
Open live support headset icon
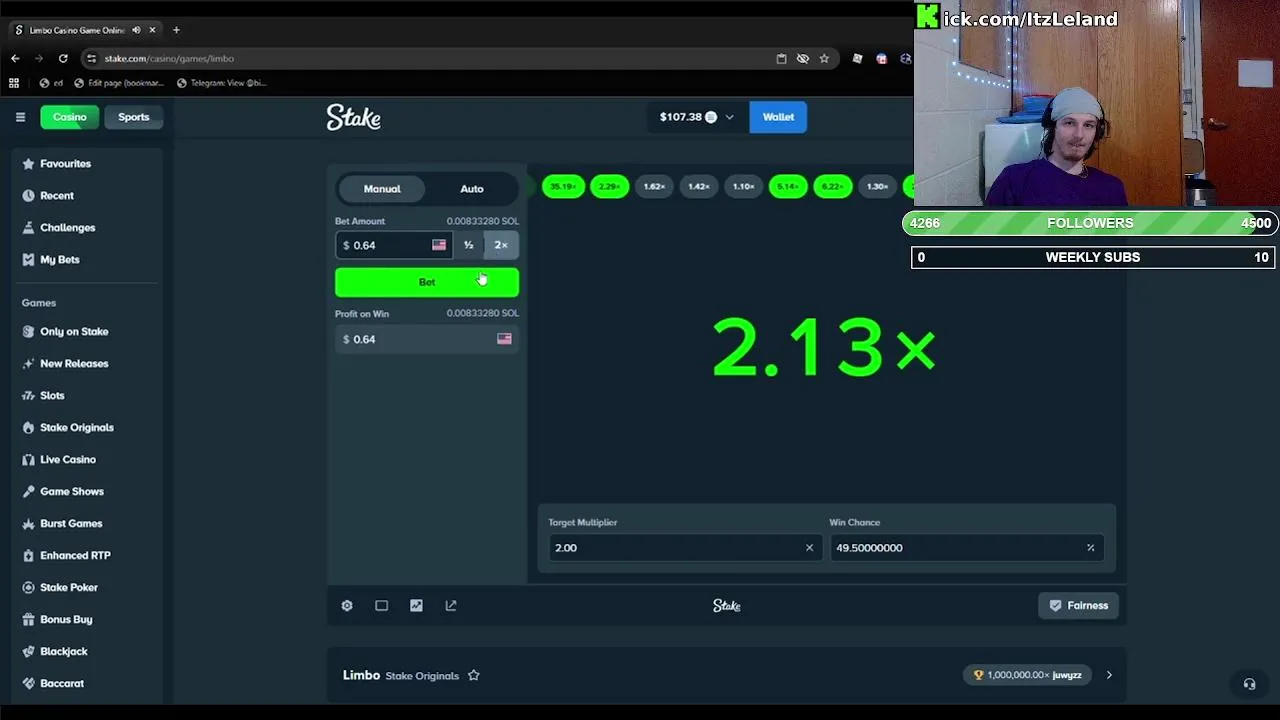click(x=1249, y=684)
